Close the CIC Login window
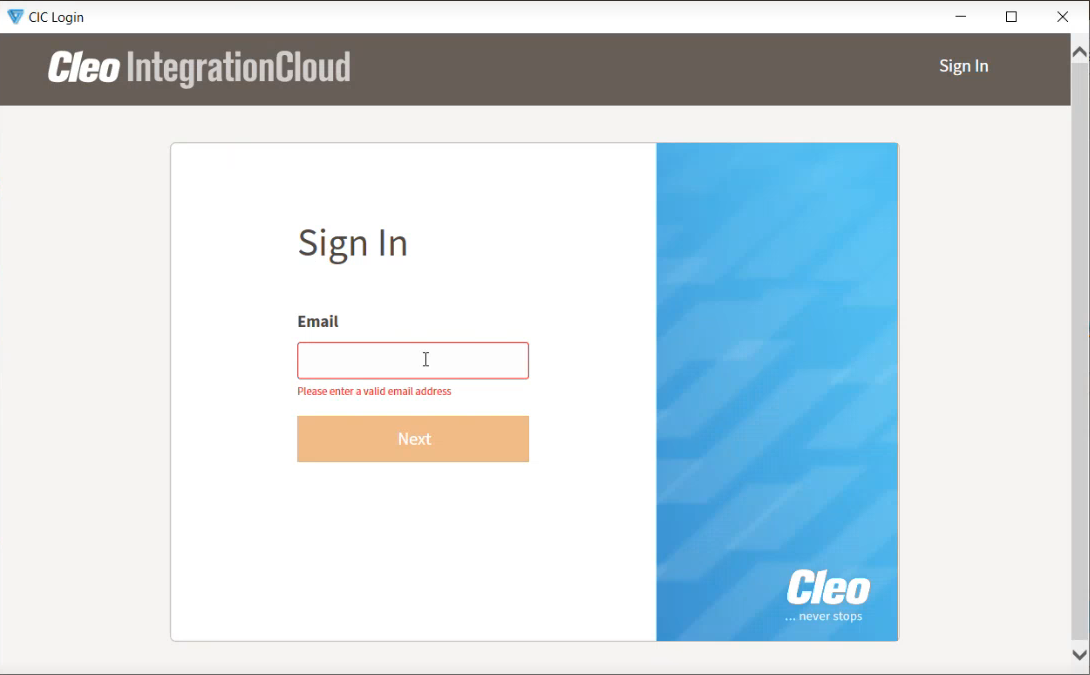 (x=1062, y=17)
